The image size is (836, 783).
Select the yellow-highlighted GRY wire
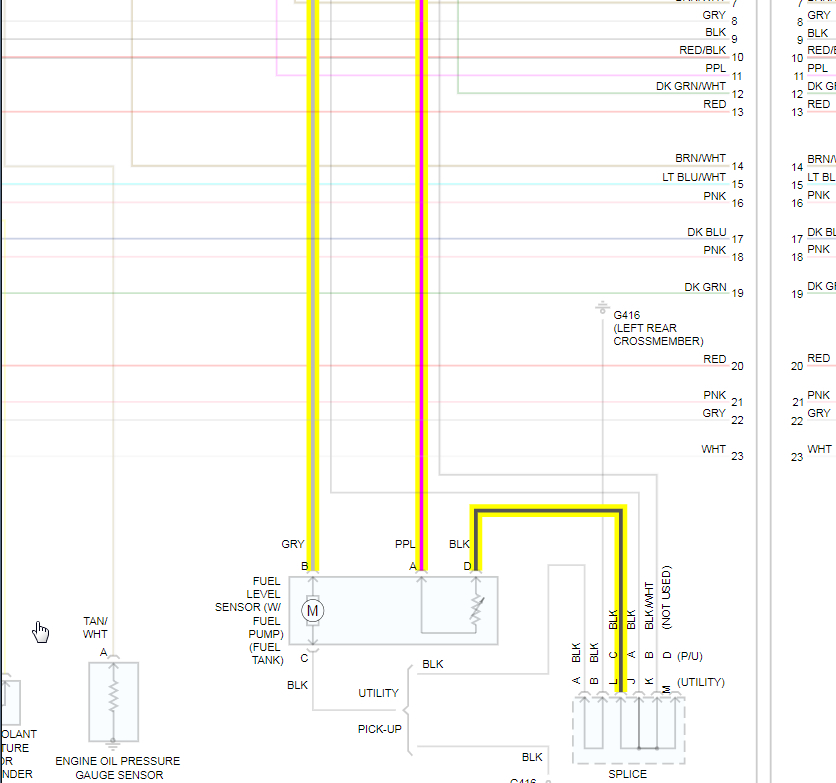click(x=313, y=285)
